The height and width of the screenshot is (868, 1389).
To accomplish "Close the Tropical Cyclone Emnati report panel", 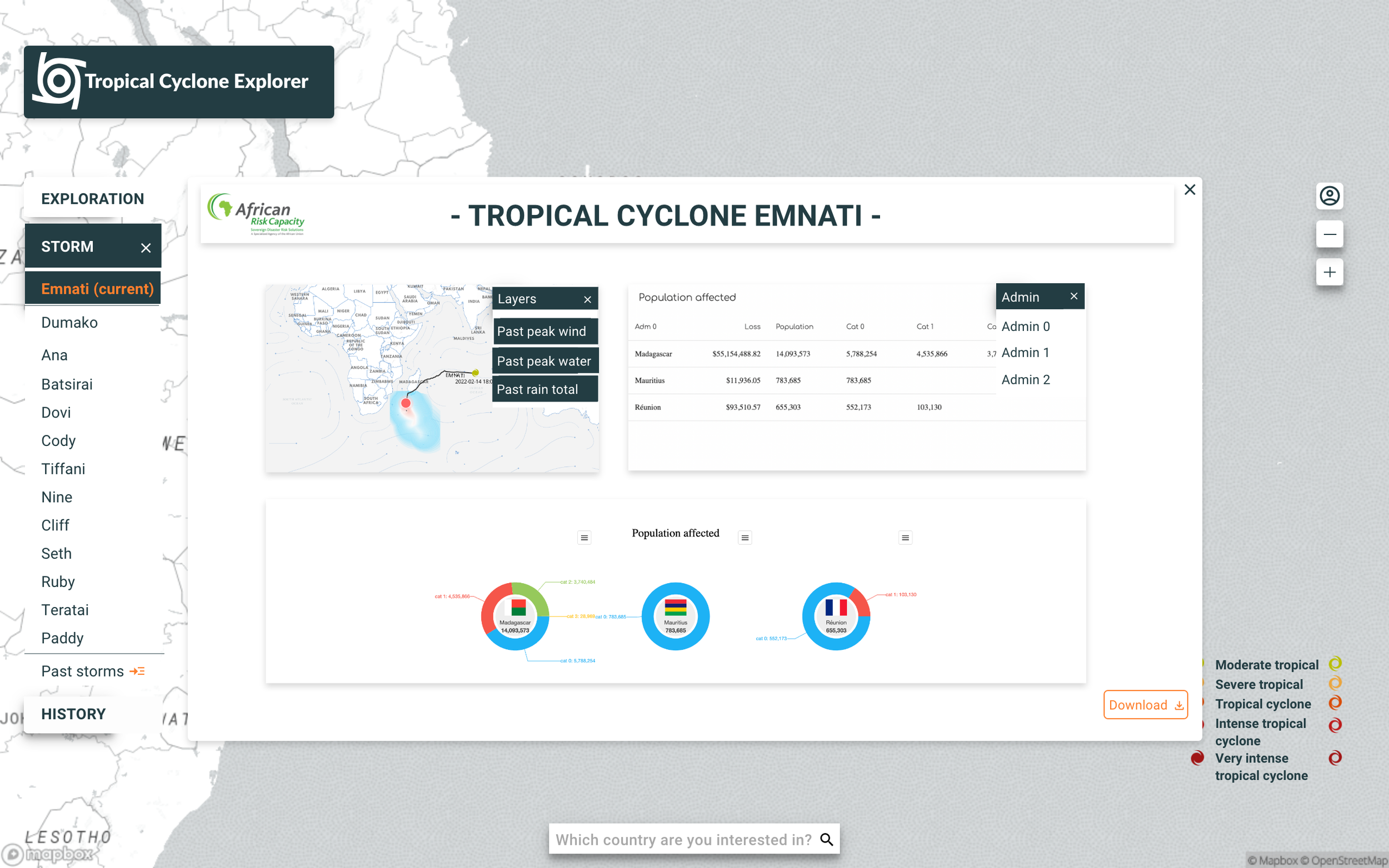I will [1190, 189].
